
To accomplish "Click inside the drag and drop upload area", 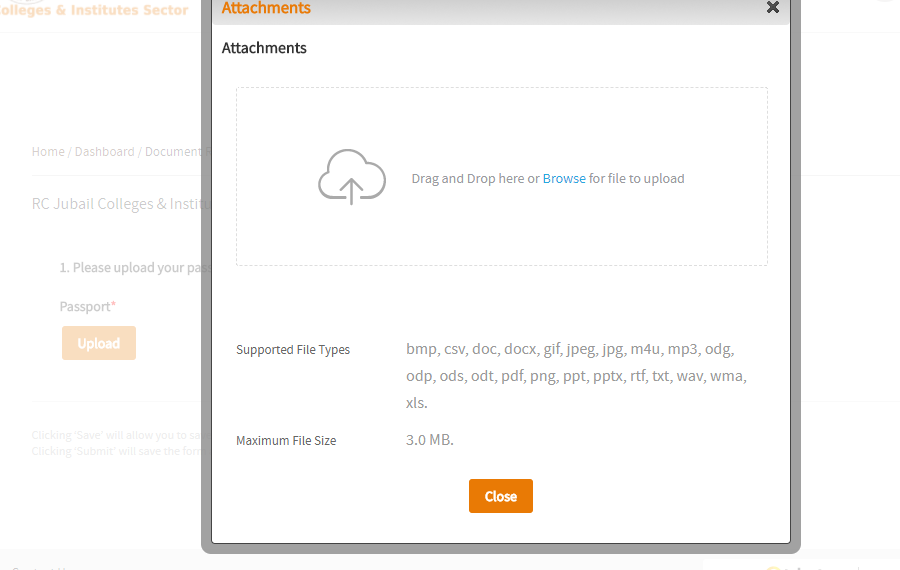I will (502, 177).
